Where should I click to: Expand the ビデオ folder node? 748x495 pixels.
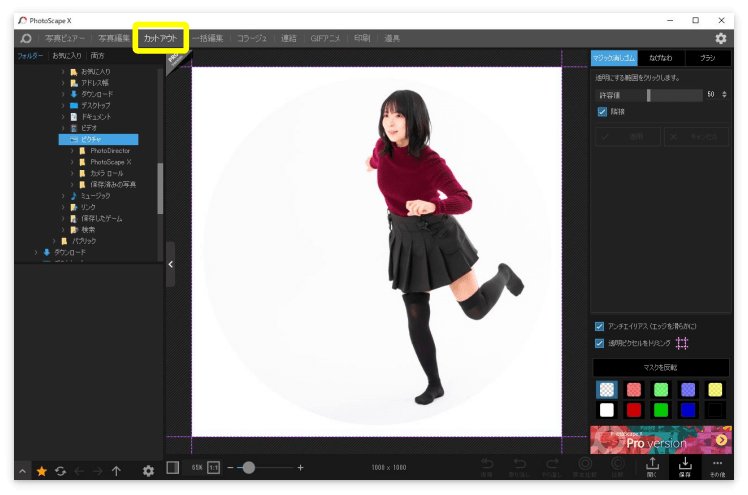coord(63,128)
